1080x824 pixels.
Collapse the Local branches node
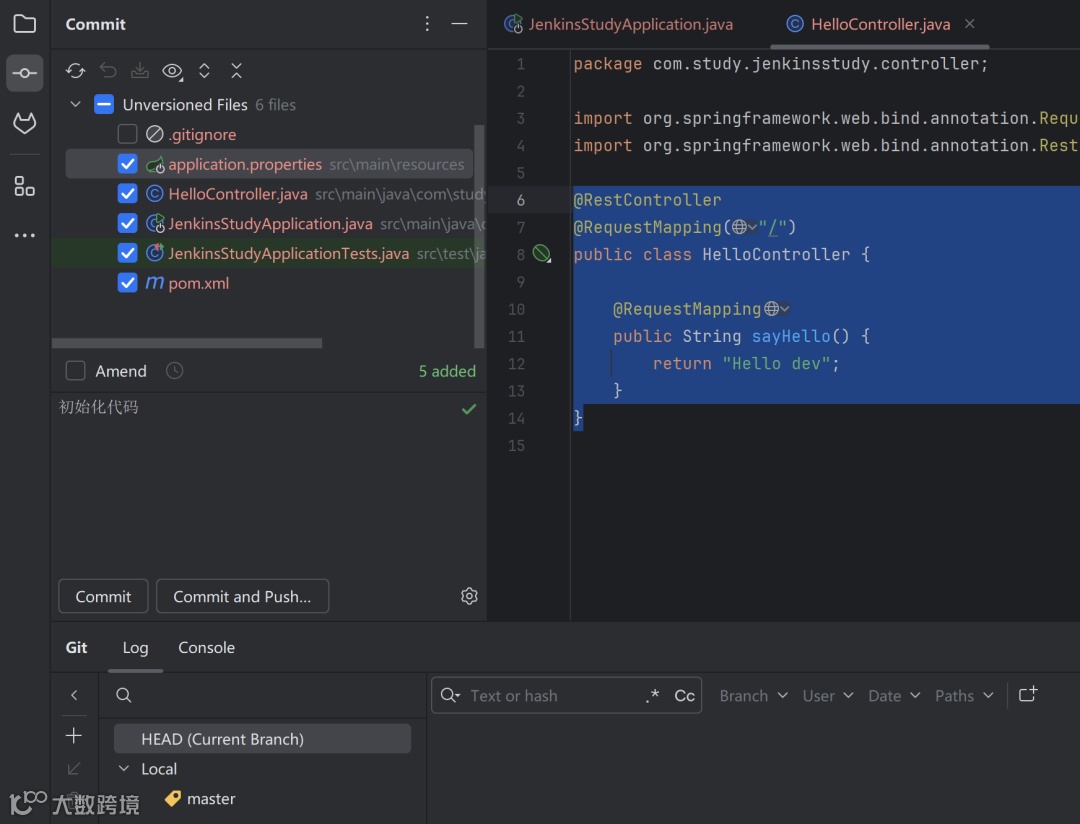point(124,768)
